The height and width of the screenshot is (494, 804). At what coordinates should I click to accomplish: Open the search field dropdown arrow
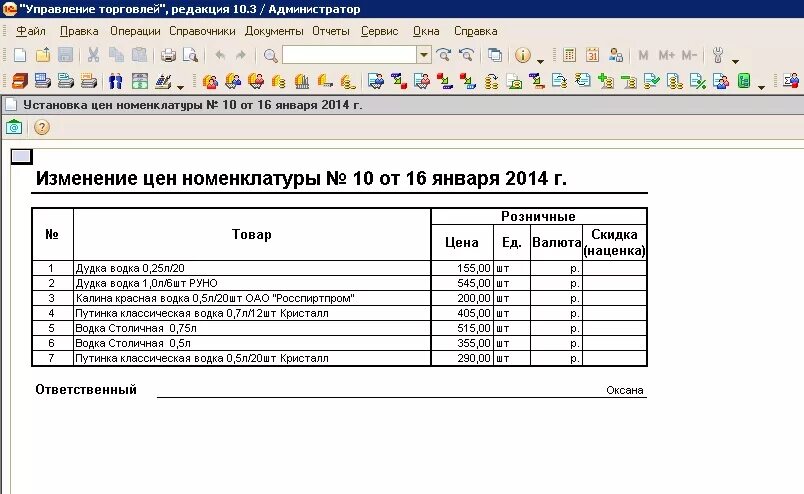424,55
